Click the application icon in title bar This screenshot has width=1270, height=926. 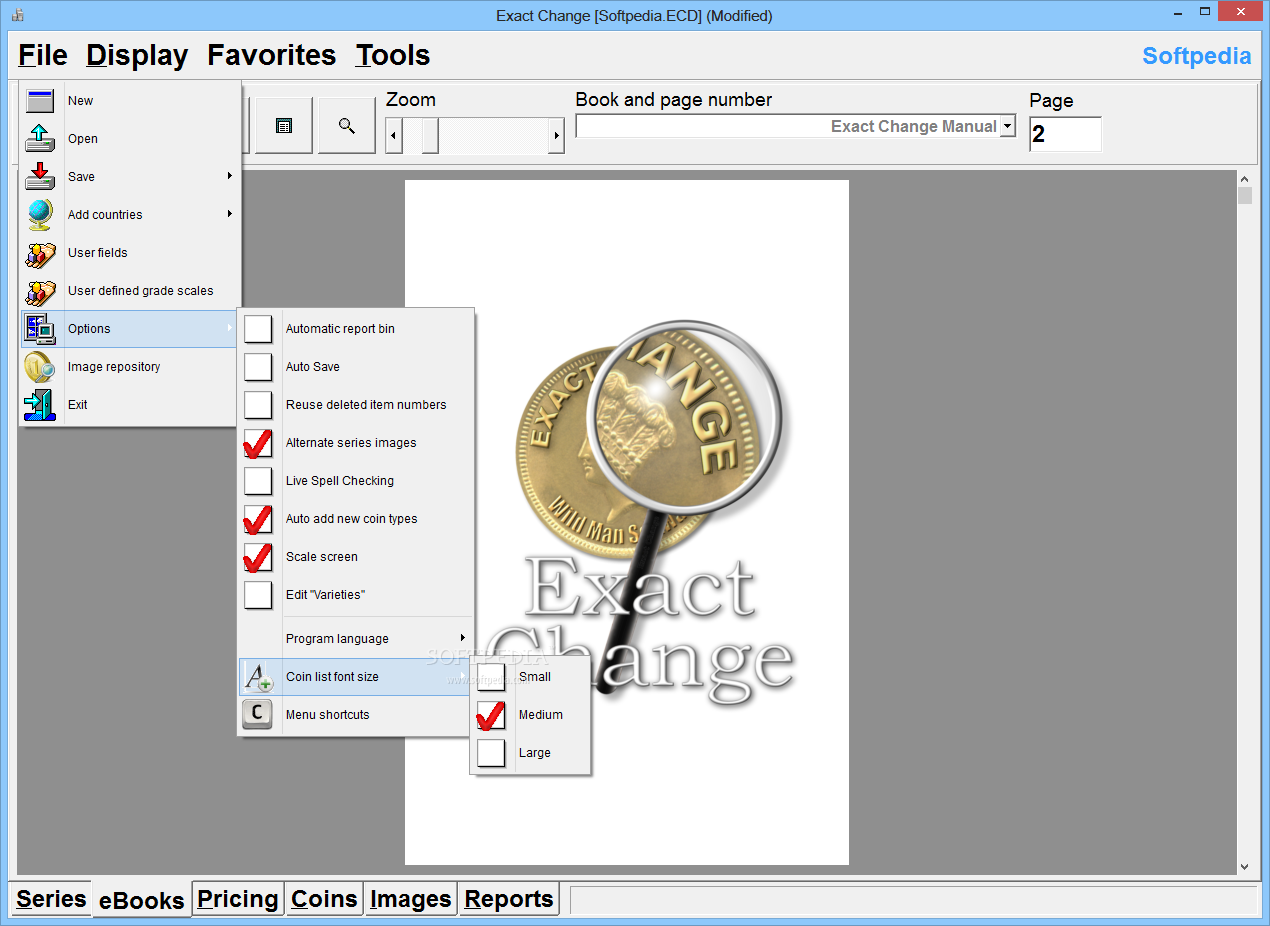(17, 15)
